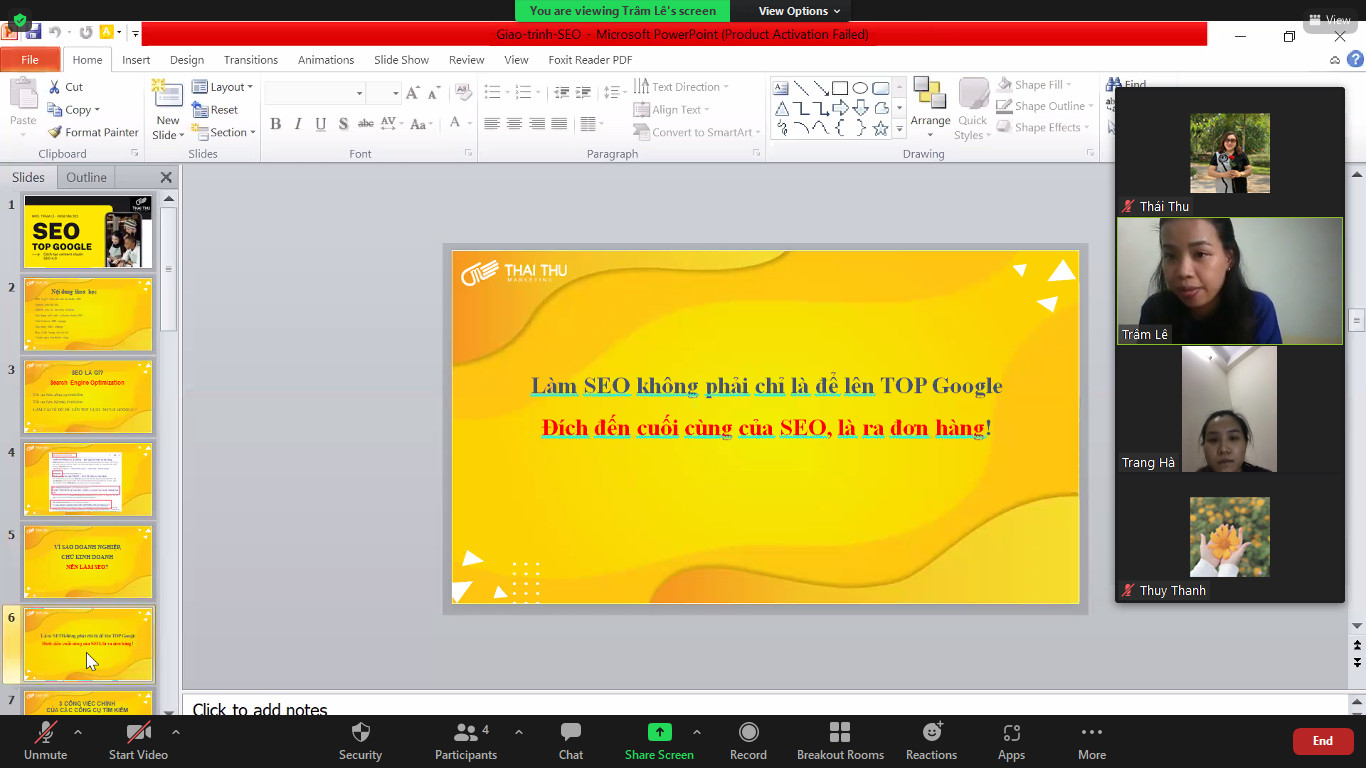This screenshot has width=1366, height=768.
Task: Open the Copy dropdown arrow
Action: pos(97,110)
